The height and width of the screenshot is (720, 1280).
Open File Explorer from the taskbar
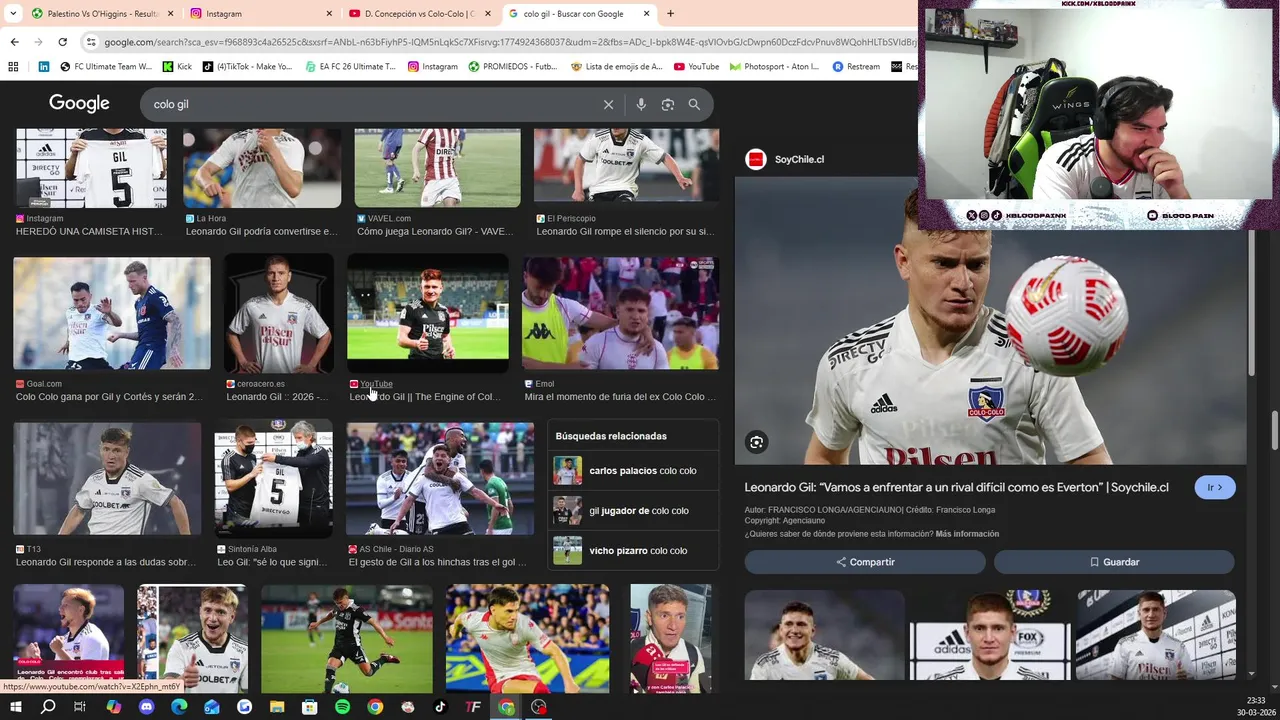click(277, 707)
